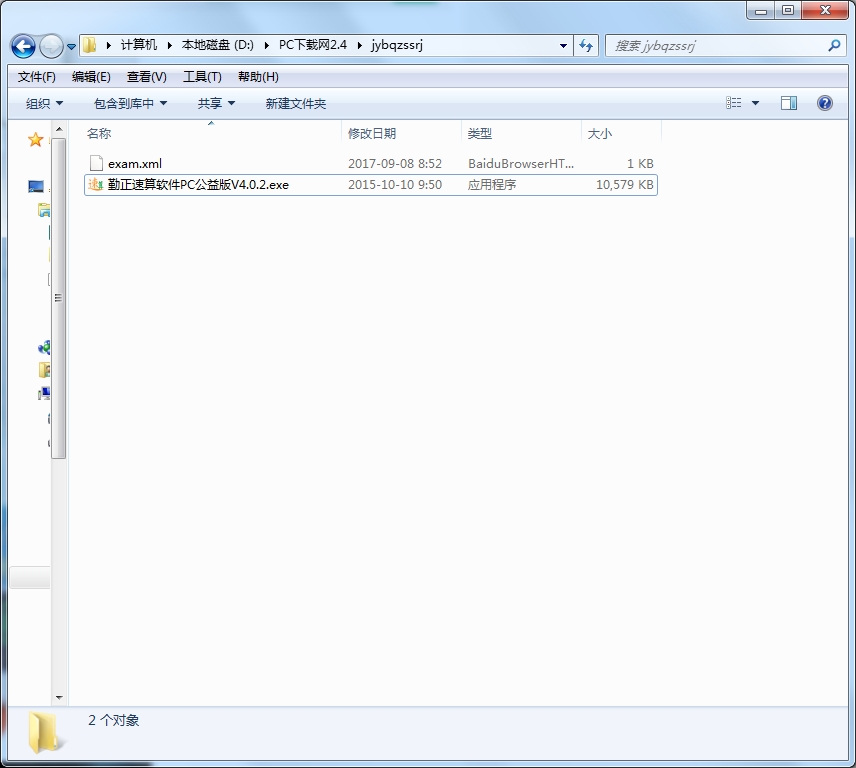Screen dimensions: 856x768
Task: Go back with the Back arrow button
Action: pyautogui.click(x=23, y=46)
